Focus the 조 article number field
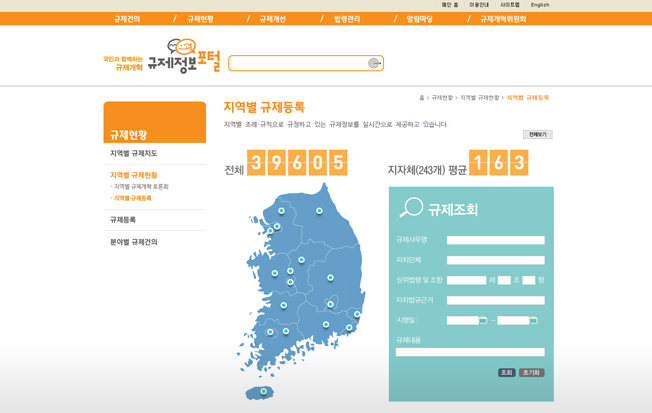The width and height of the screenshot is (652, 413). pos(504,280)
